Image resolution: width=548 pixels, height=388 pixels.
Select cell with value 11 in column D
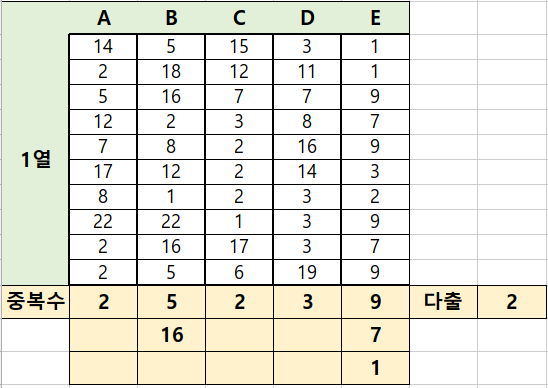307,72
